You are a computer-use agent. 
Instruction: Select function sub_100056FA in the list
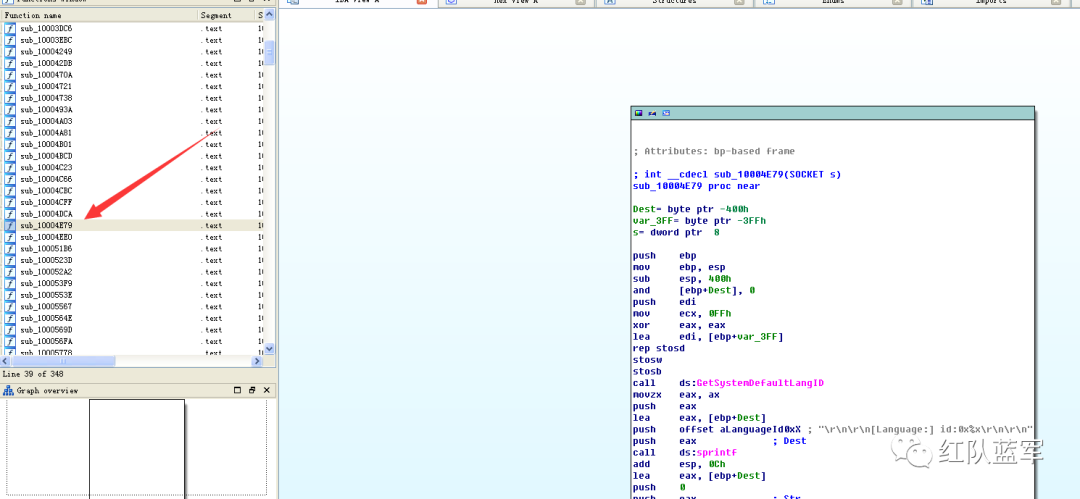click(132, 341)
